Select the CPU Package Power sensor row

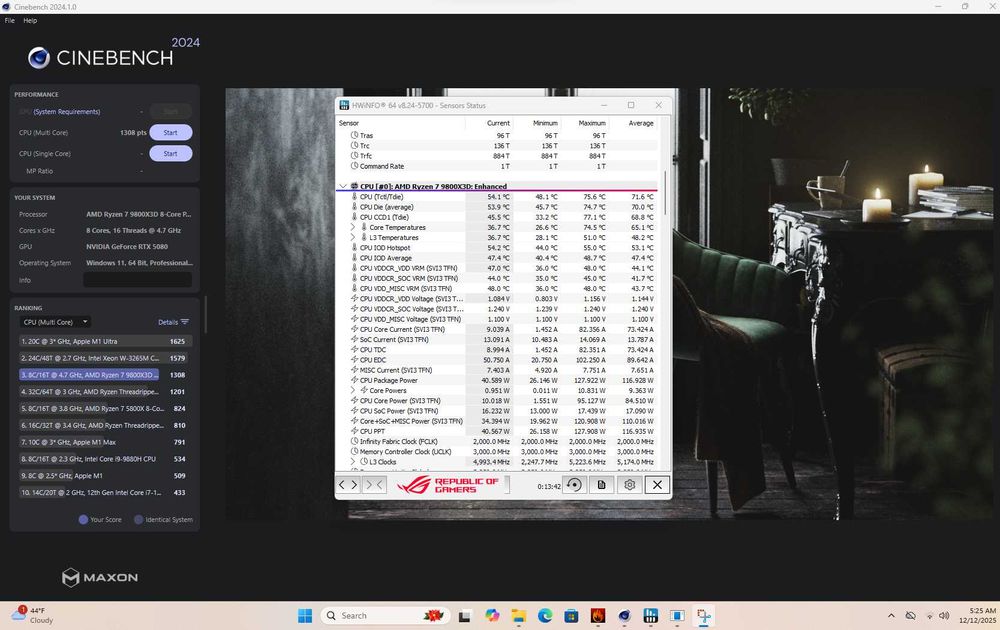(497, 380)
